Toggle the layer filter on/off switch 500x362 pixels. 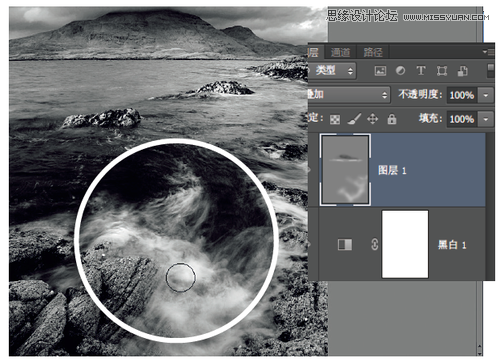[490, 71]
